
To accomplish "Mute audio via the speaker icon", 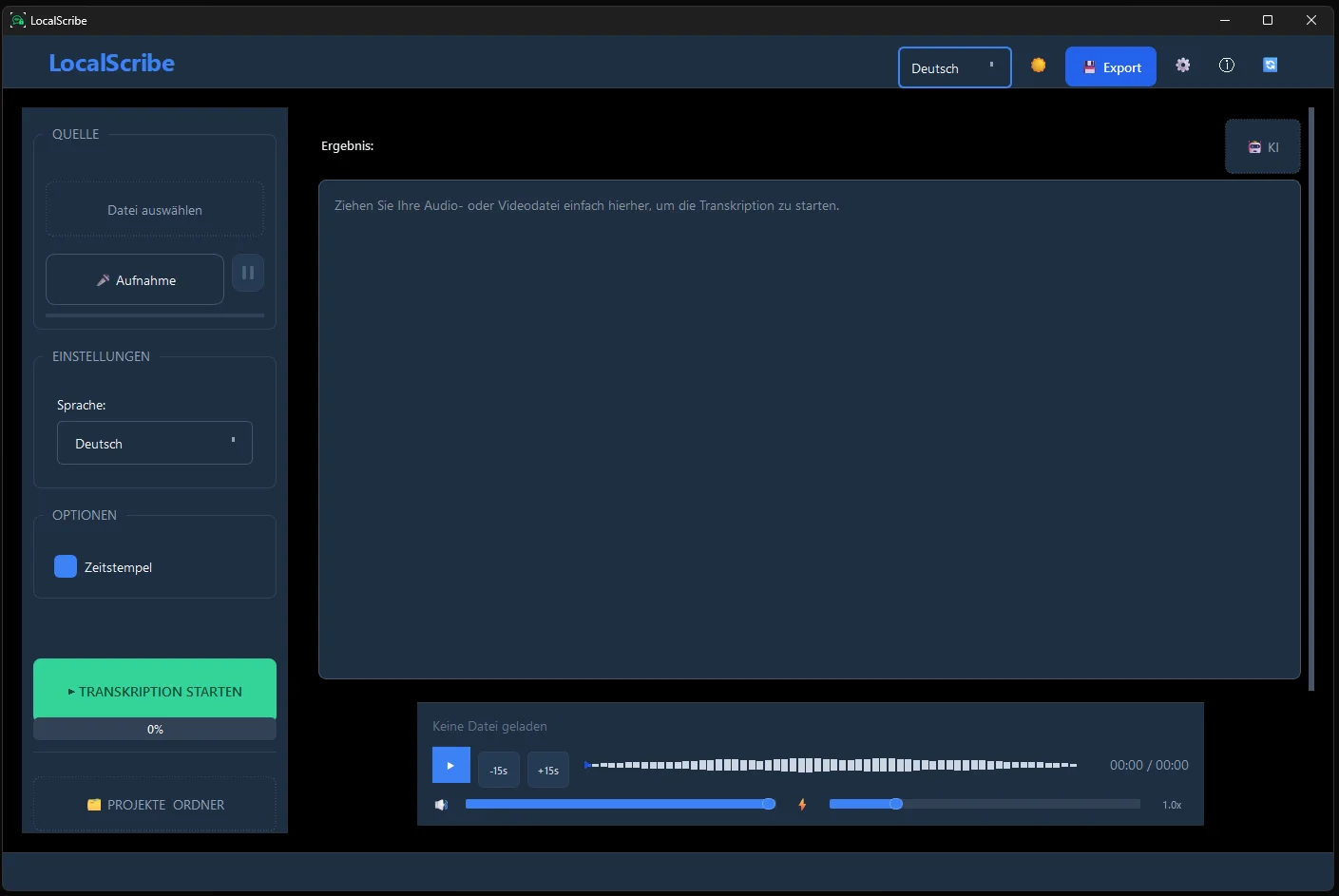I will (441, 804).
